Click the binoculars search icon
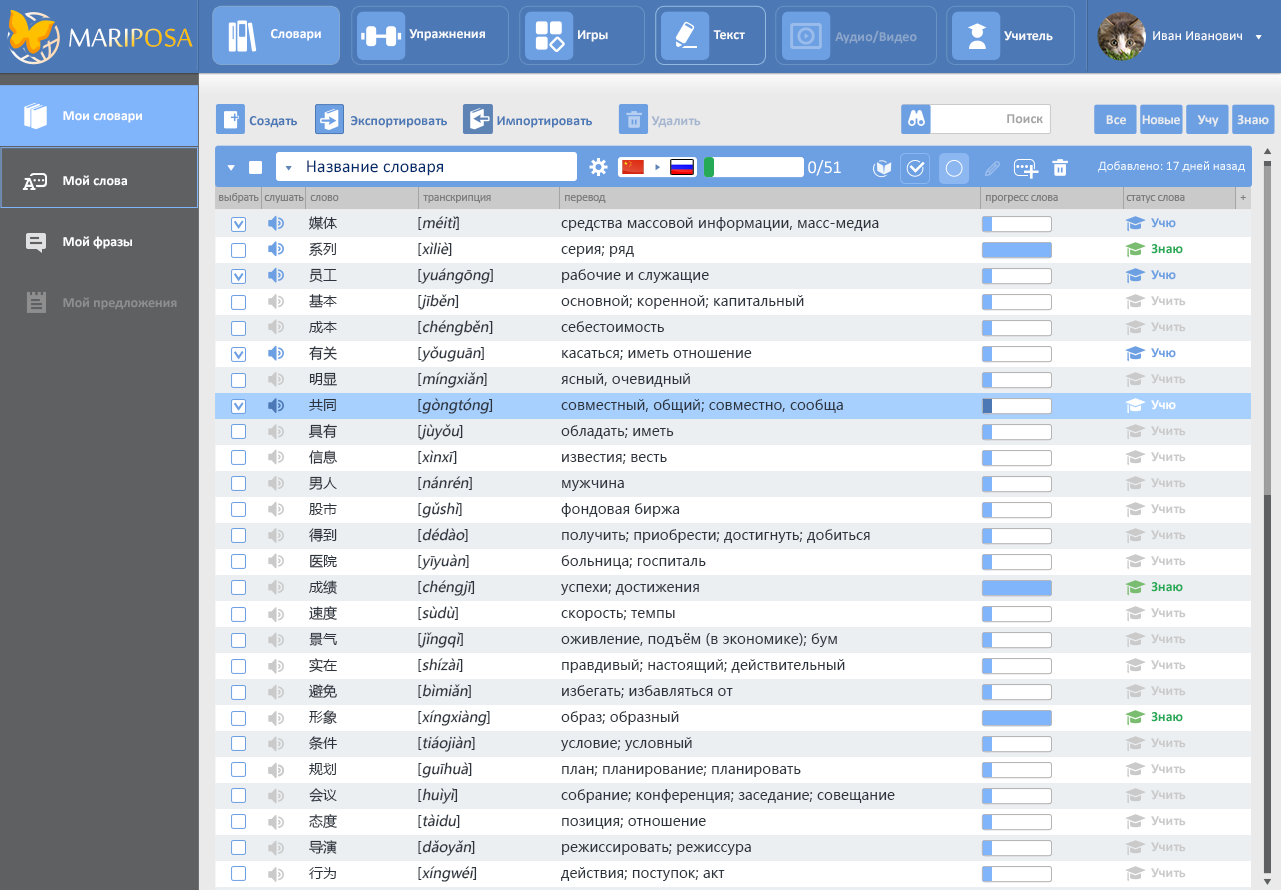 click(915, 119)
